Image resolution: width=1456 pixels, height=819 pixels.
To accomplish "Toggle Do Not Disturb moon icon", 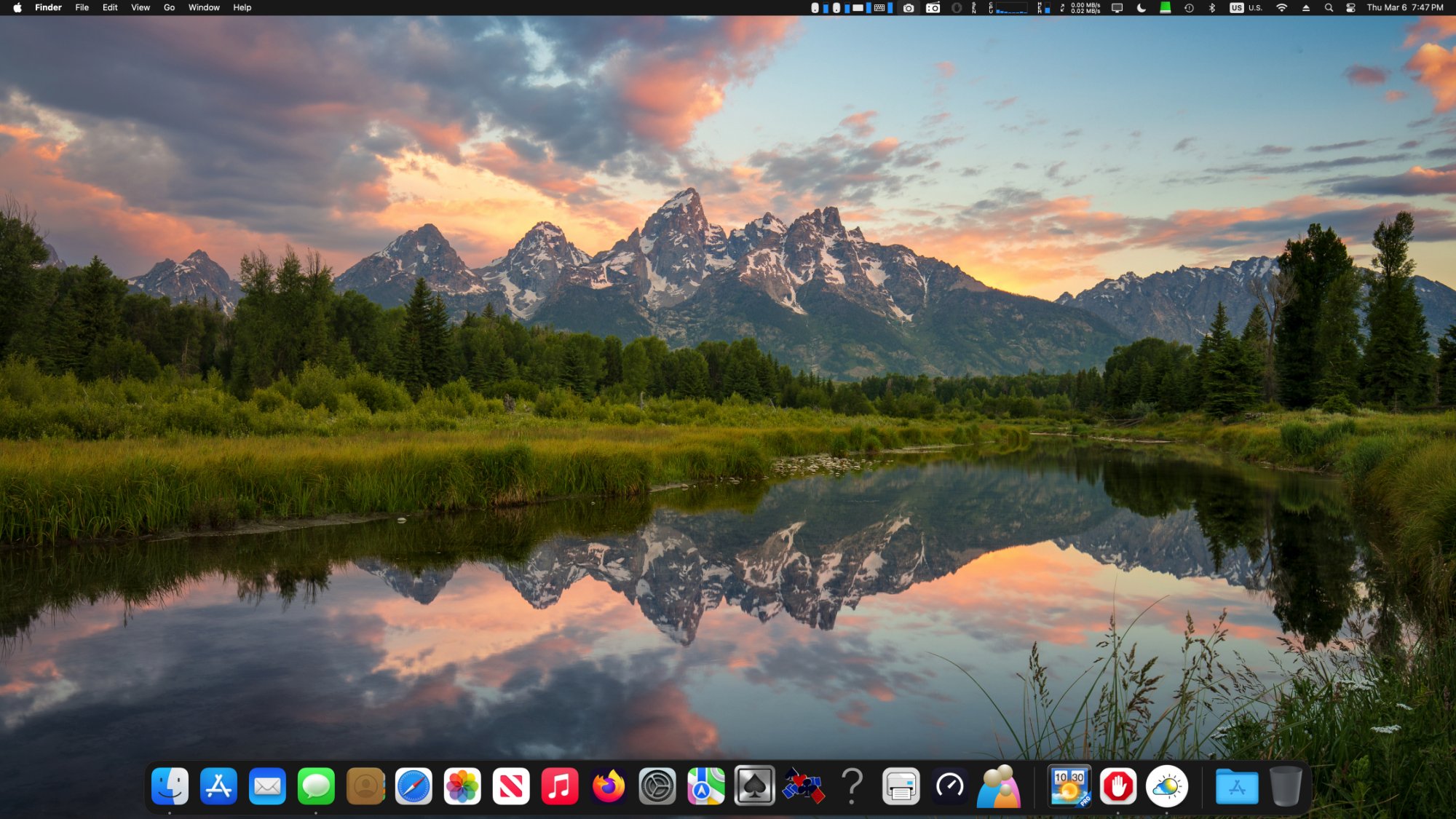I will tap(1141, 8).
